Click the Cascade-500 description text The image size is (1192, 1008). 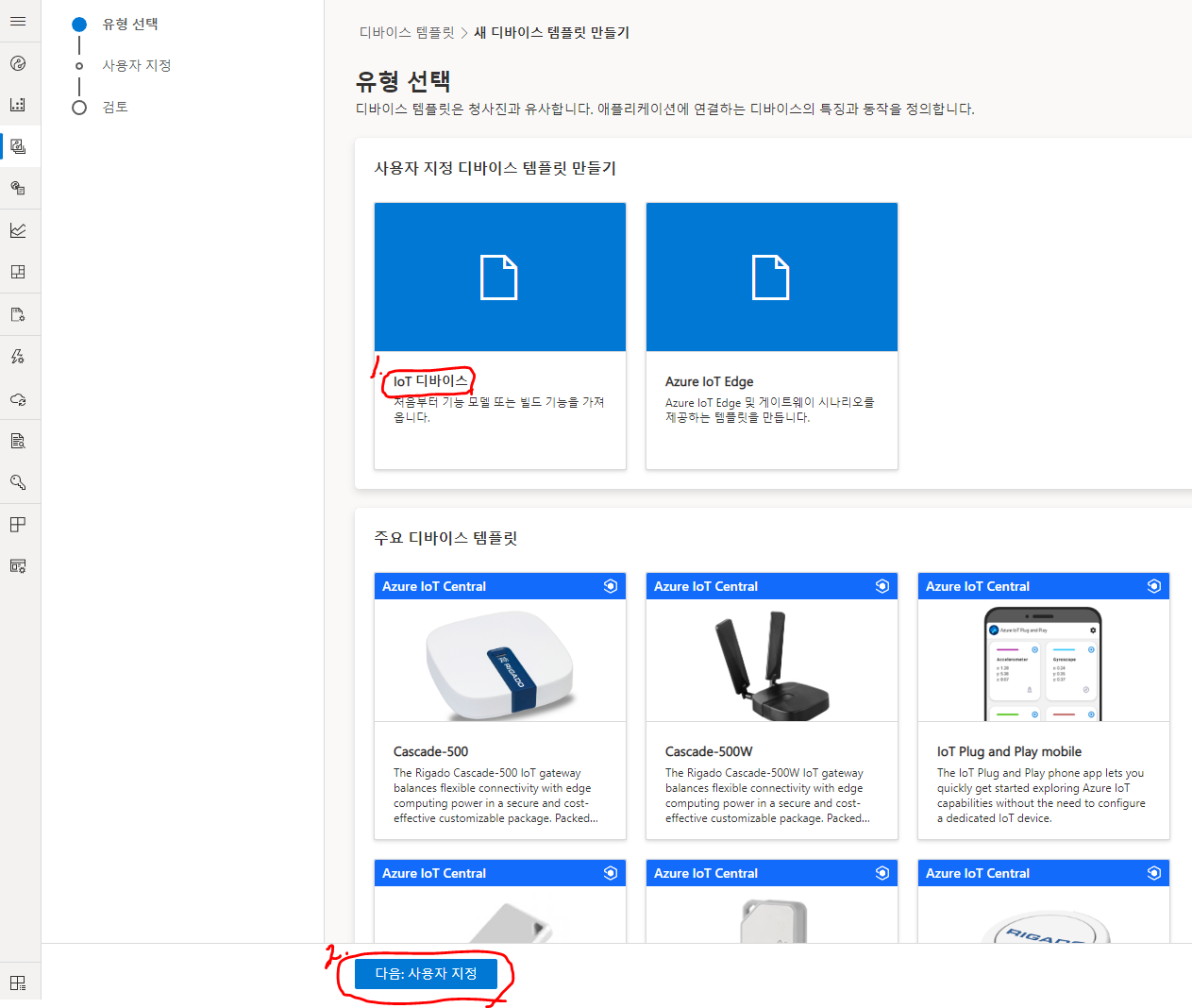click(496, 796)
